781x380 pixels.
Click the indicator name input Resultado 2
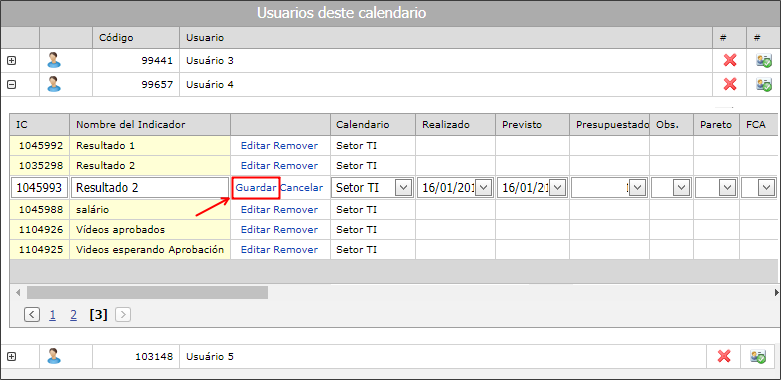tap(149, 188)
